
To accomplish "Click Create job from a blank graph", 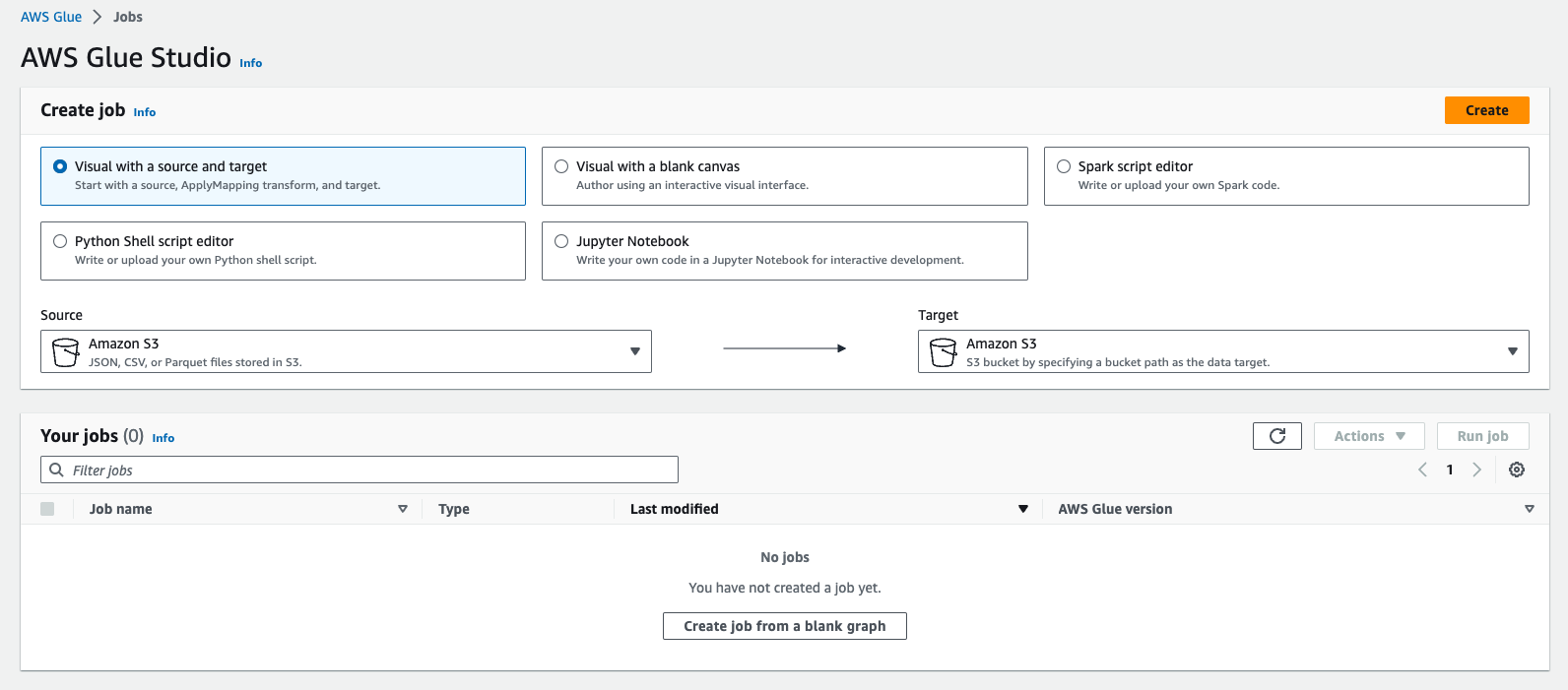I will pos(784,626).
